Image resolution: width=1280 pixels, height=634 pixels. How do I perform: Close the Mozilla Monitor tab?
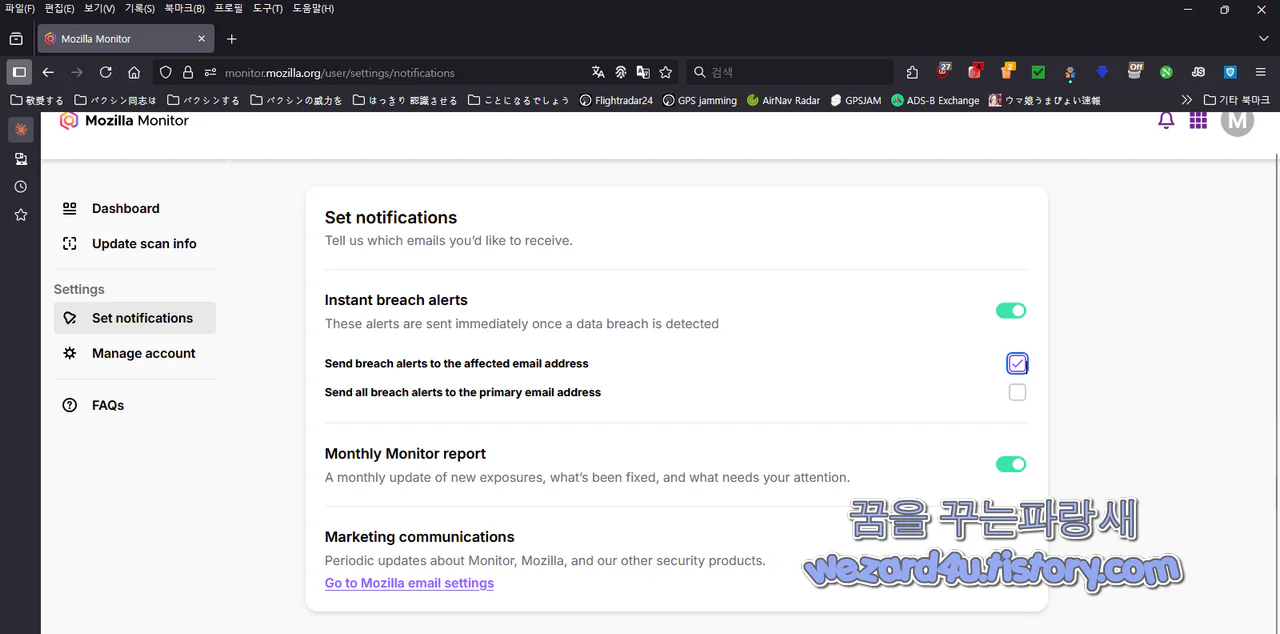point(201,39)
